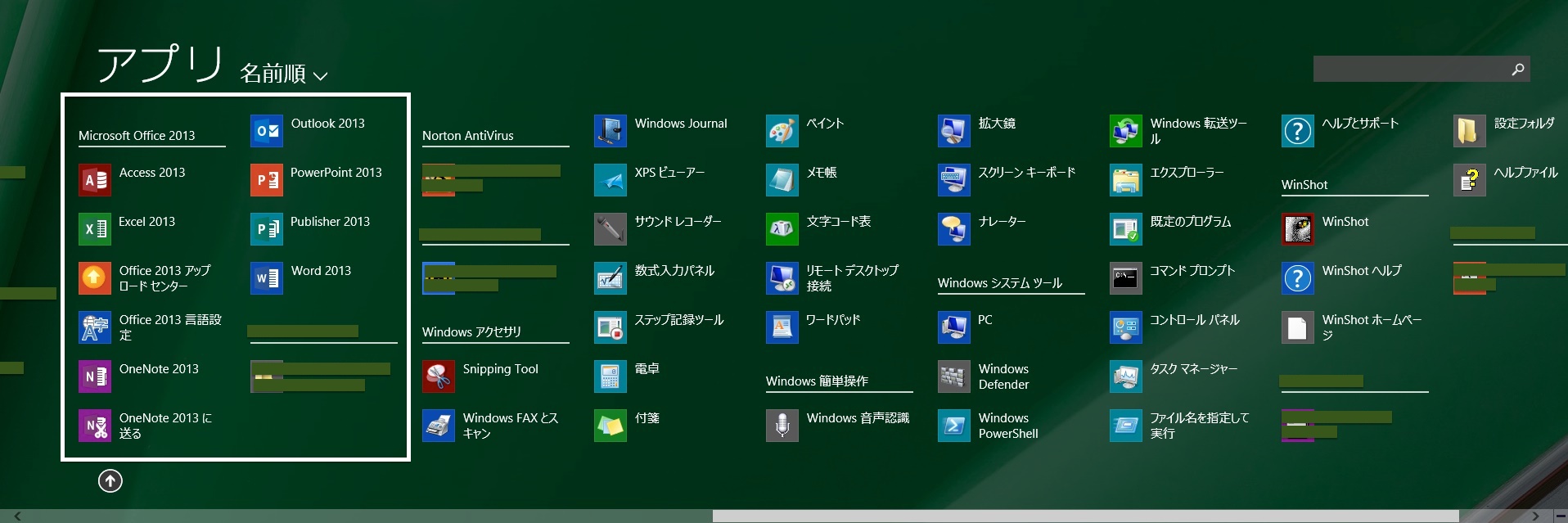
Task: Open Windows PowerShell icon
Action: point(954,426)
